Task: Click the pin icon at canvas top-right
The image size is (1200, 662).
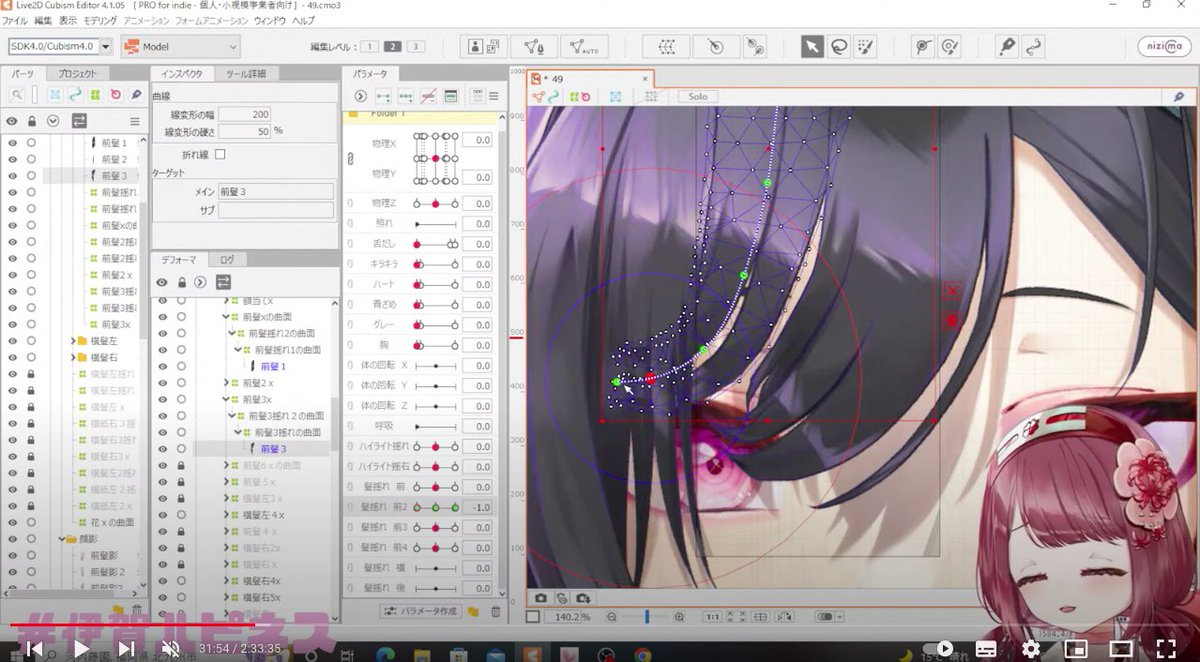Action: click(x=1178, y=97)
